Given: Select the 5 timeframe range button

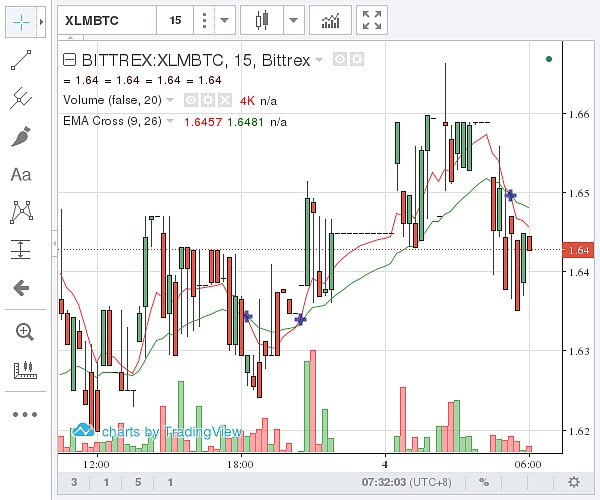Looking at the screenshot, I should point(138,482).
